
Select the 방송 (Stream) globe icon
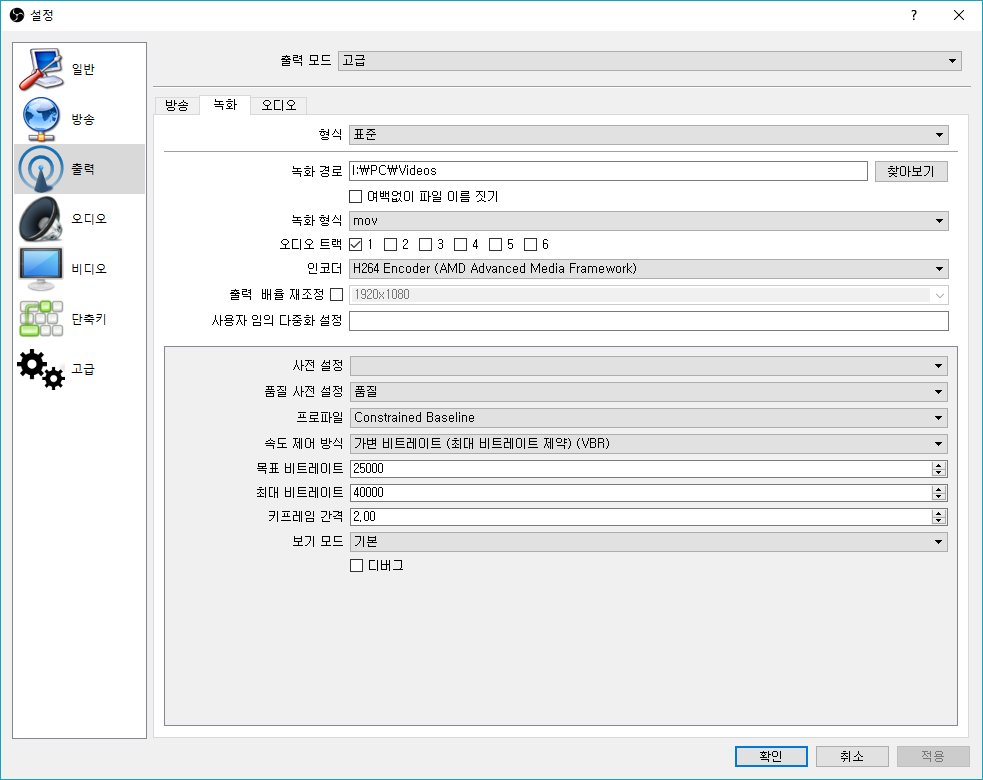tap(42, 119)
